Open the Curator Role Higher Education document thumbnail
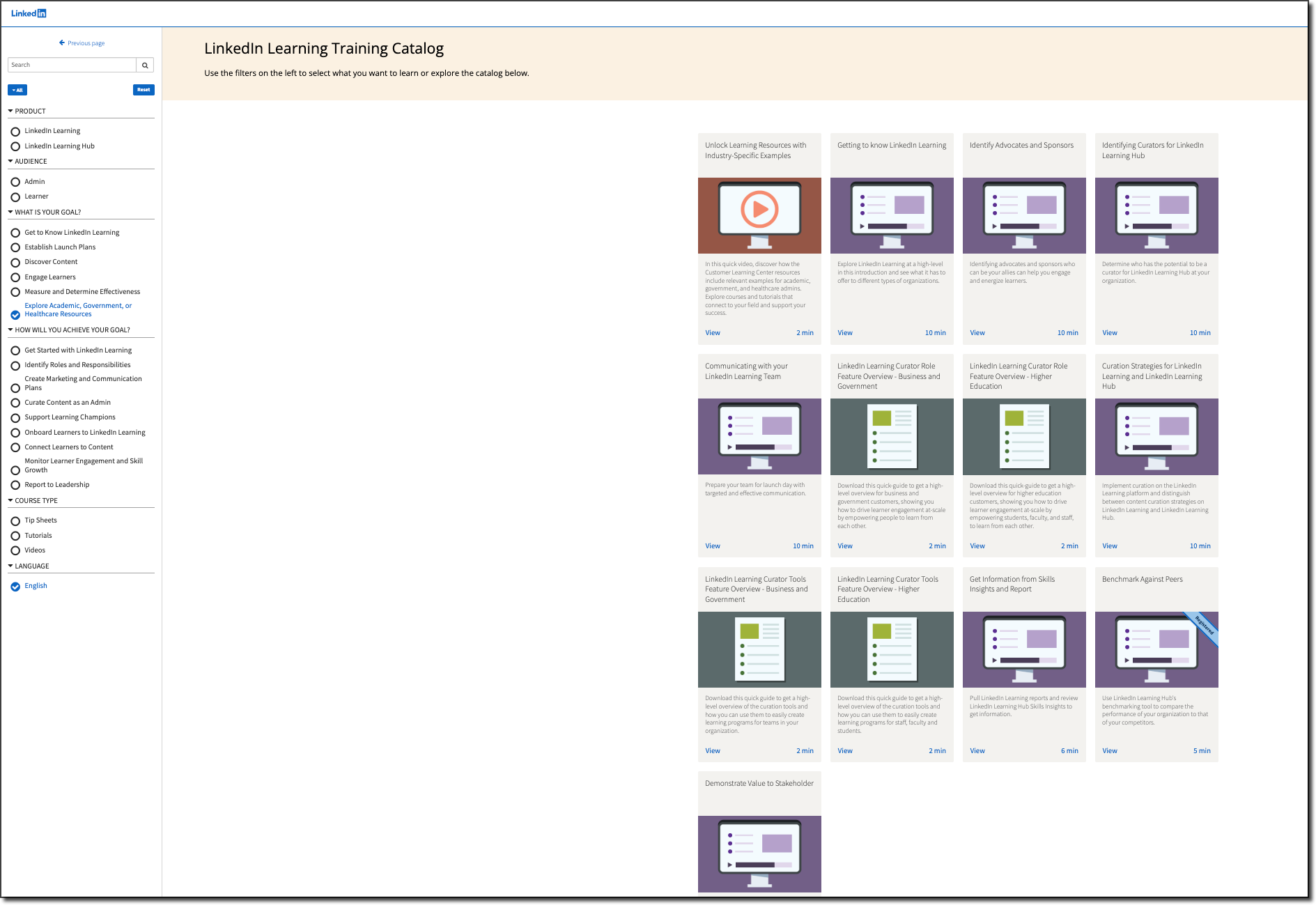The height and width of the screenshot is (905, 1316). [x=1024, y=436]
